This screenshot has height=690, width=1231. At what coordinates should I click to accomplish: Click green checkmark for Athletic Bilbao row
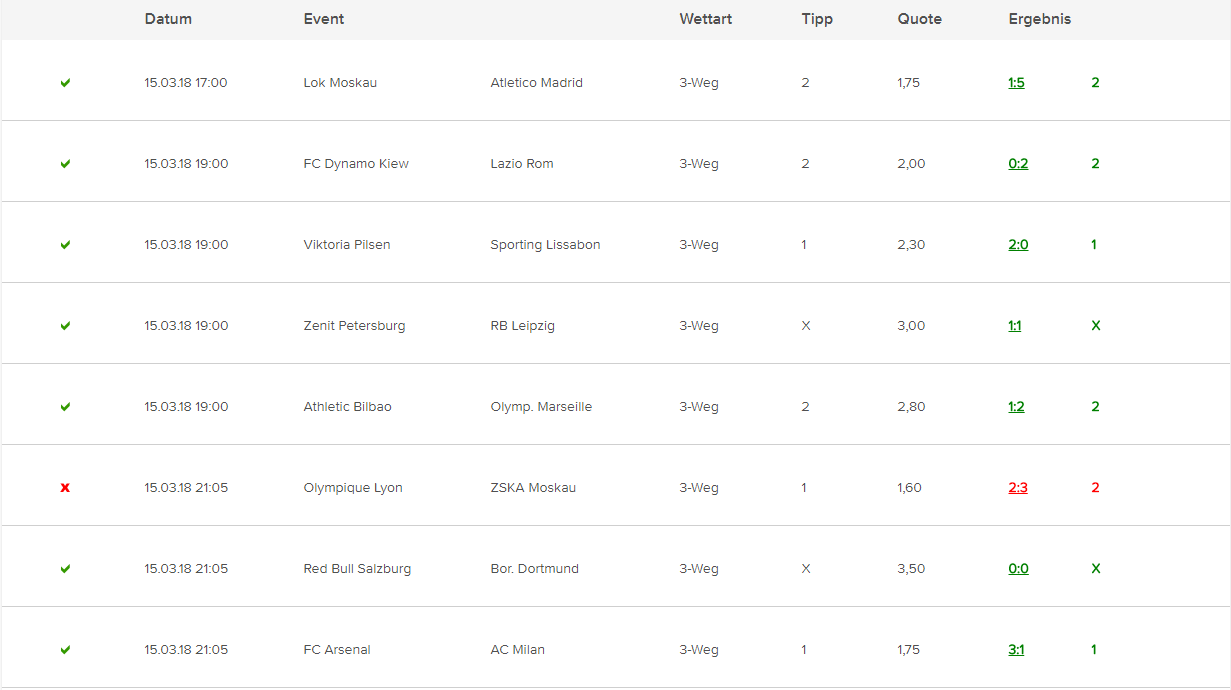65,407
